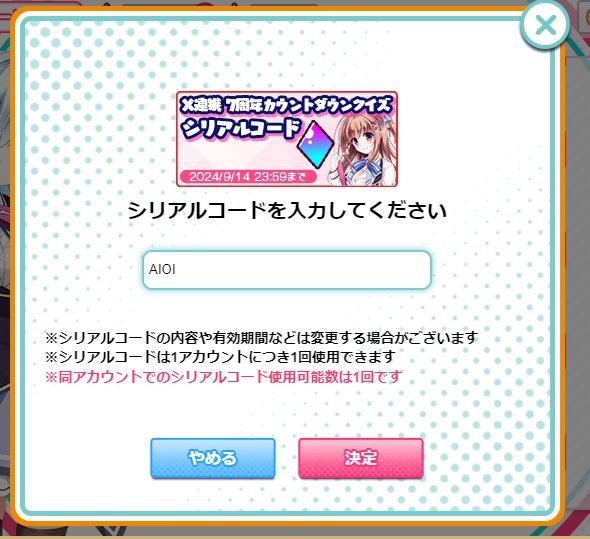Screen dimensions: 590x539
Task: Click the シリアルコードを入力してください heading
Action: pos(287,210)
